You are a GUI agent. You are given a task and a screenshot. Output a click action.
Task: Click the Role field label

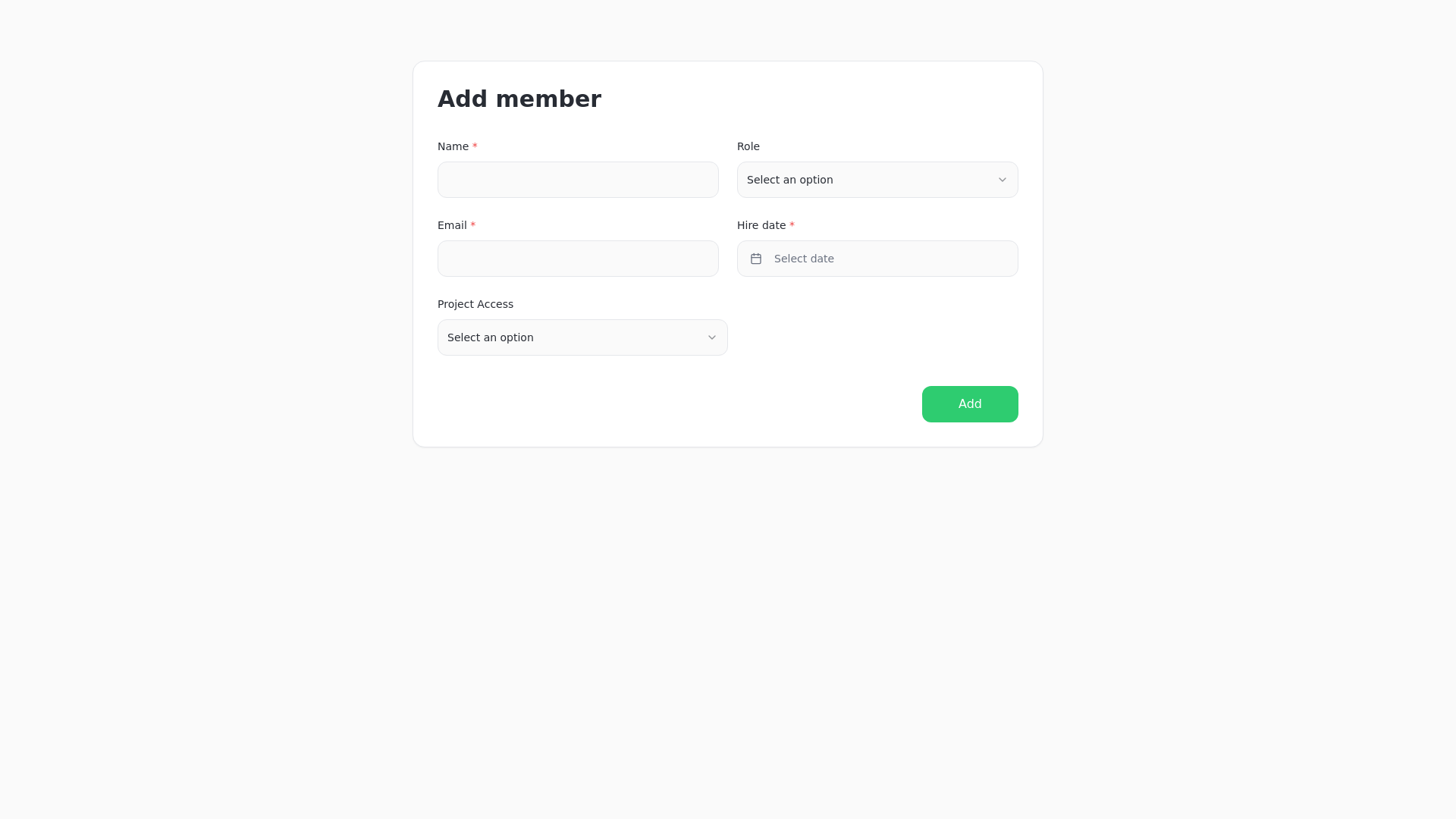click(748, 146)
